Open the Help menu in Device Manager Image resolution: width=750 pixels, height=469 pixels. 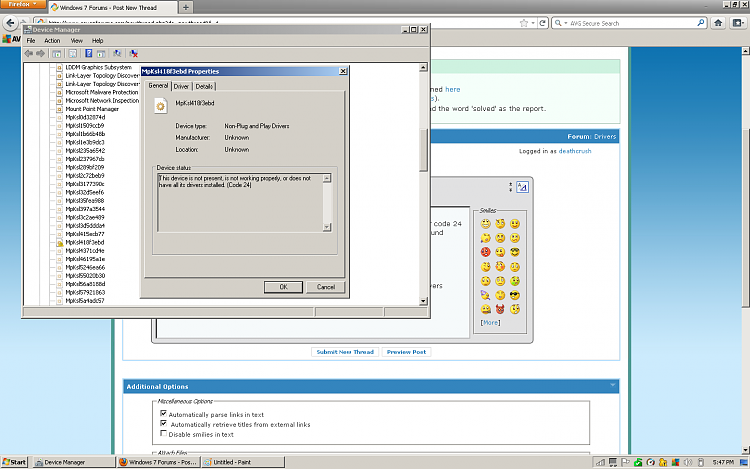pos(98,41)
